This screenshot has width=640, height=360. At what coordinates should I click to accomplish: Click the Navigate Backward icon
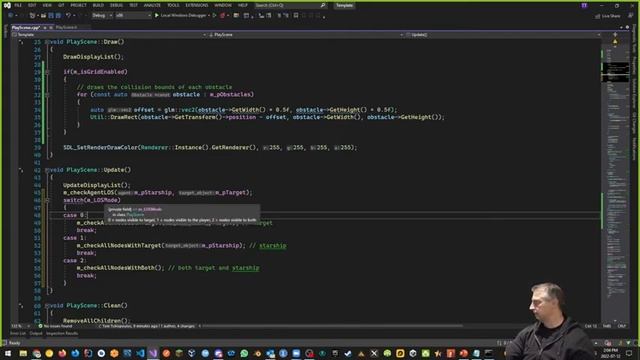[11, 16]
